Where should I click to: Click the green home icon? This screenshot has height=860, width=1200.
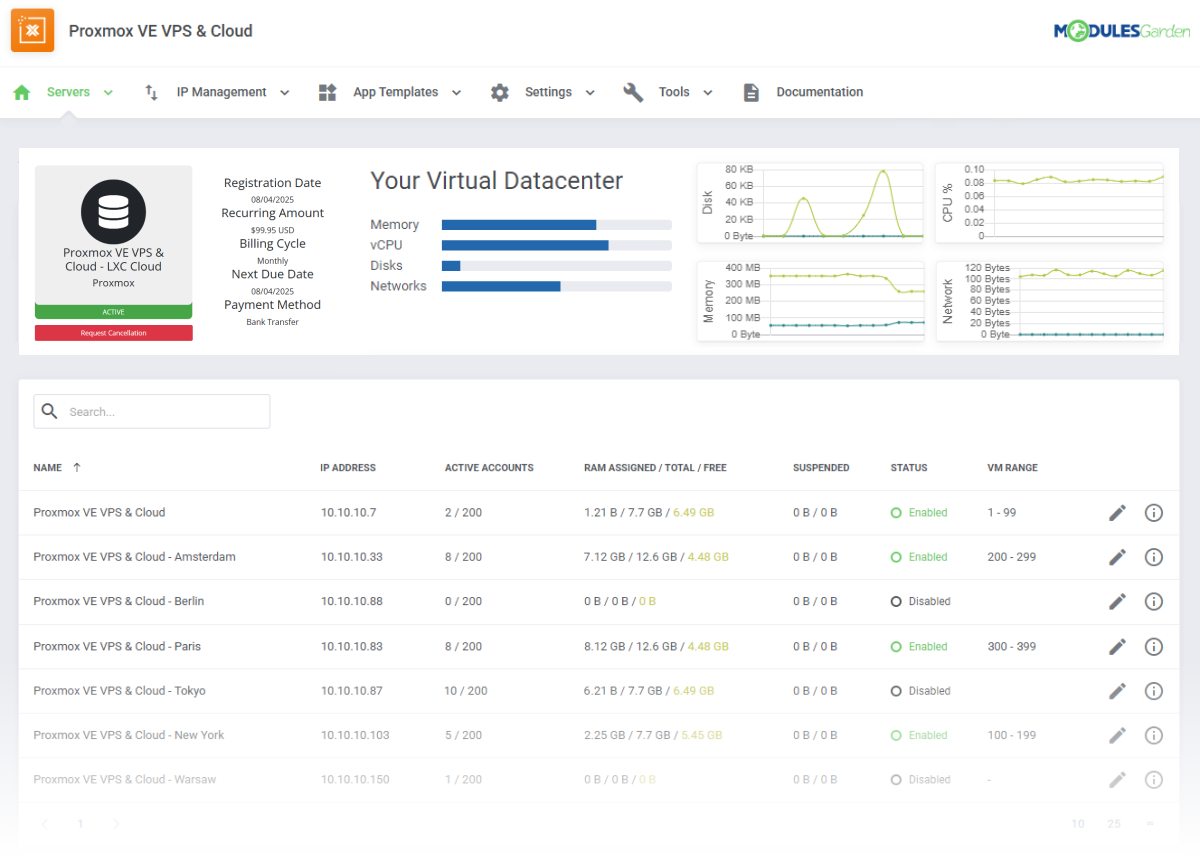click(22, 92)
